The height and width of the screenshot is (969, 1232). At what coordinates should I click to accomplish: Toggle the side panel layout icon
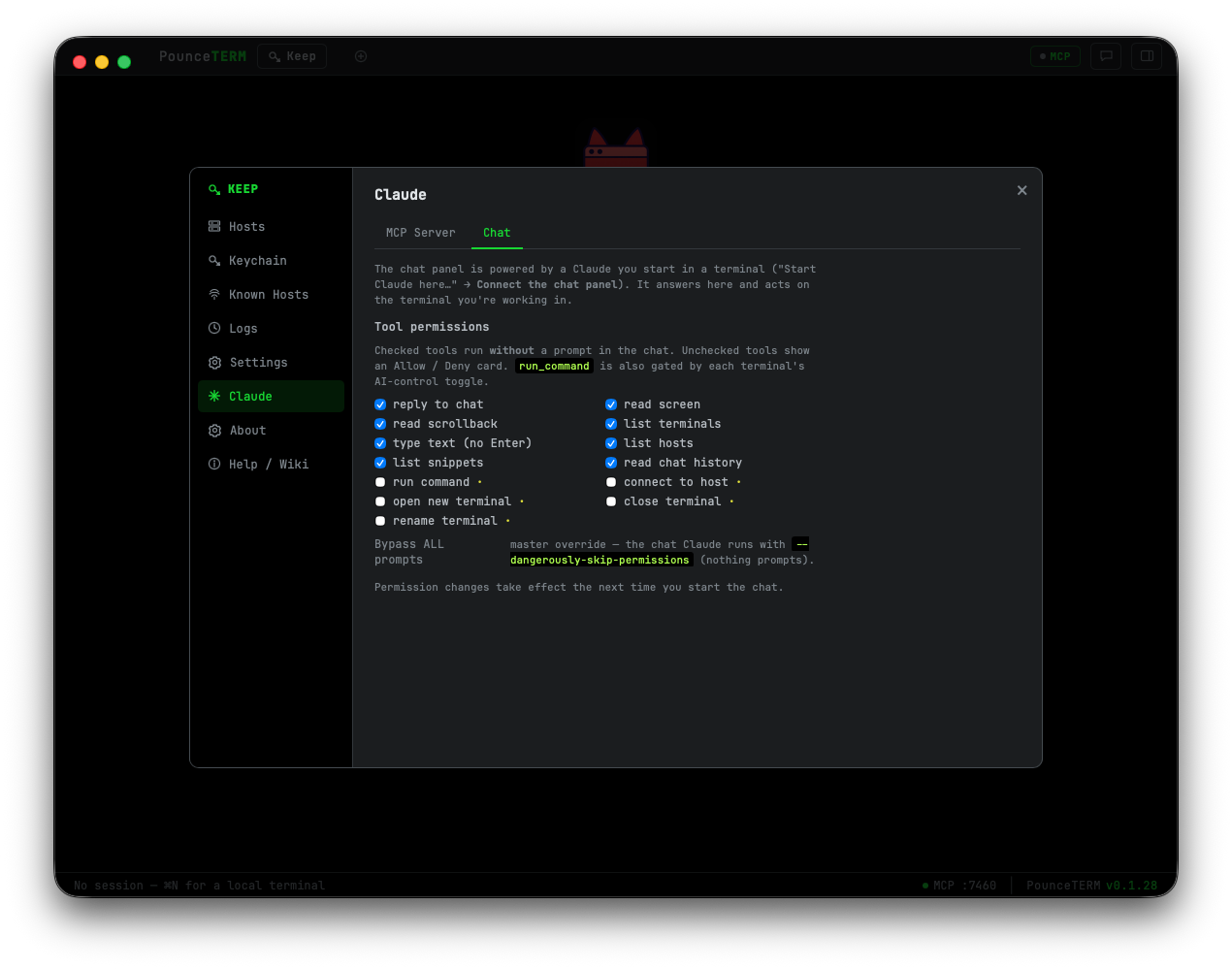(x=1147, y=56)
